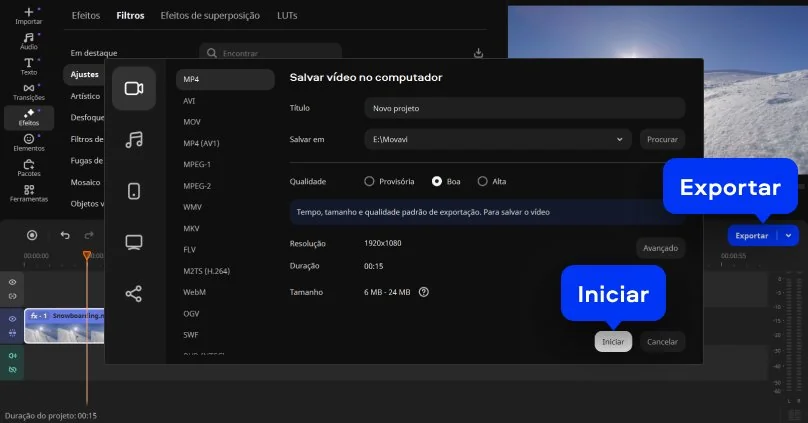Open the share online export icon
808x423 pixels.
coord(134,293)
